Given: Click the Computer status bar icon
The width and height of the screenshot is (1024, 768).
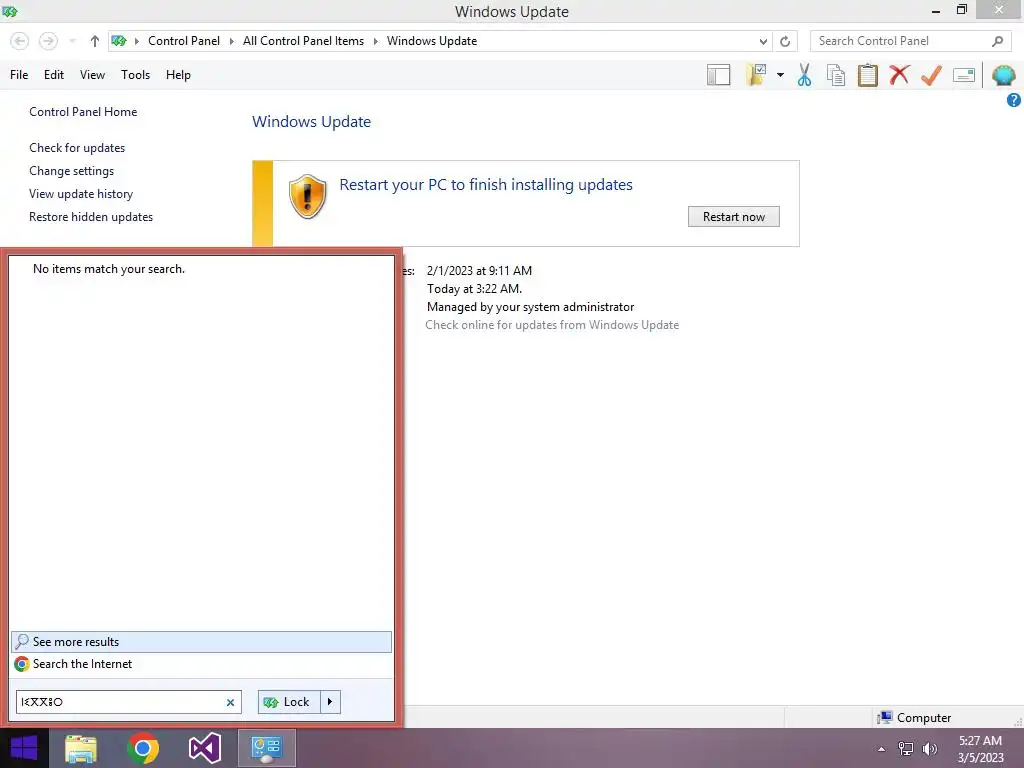Looking at the screenshot, I should pos(885,718).
